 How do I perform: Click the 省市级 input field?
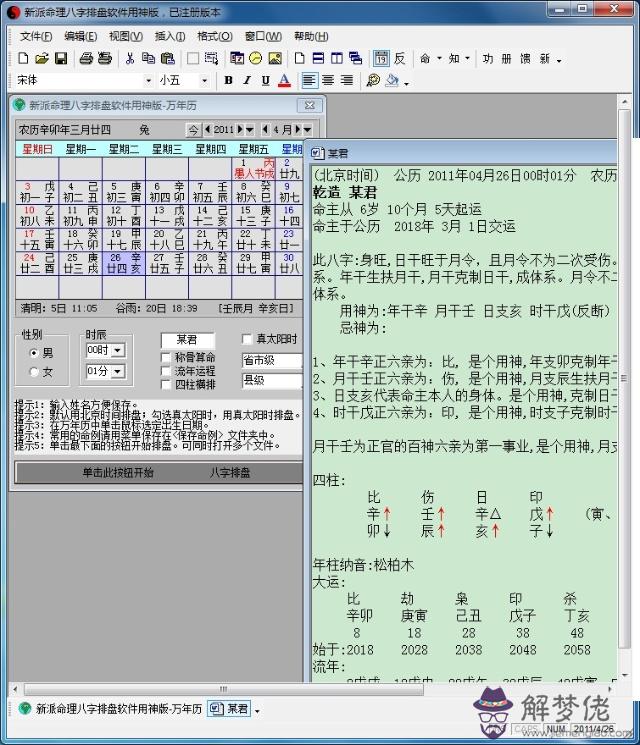tap(272, 361)
